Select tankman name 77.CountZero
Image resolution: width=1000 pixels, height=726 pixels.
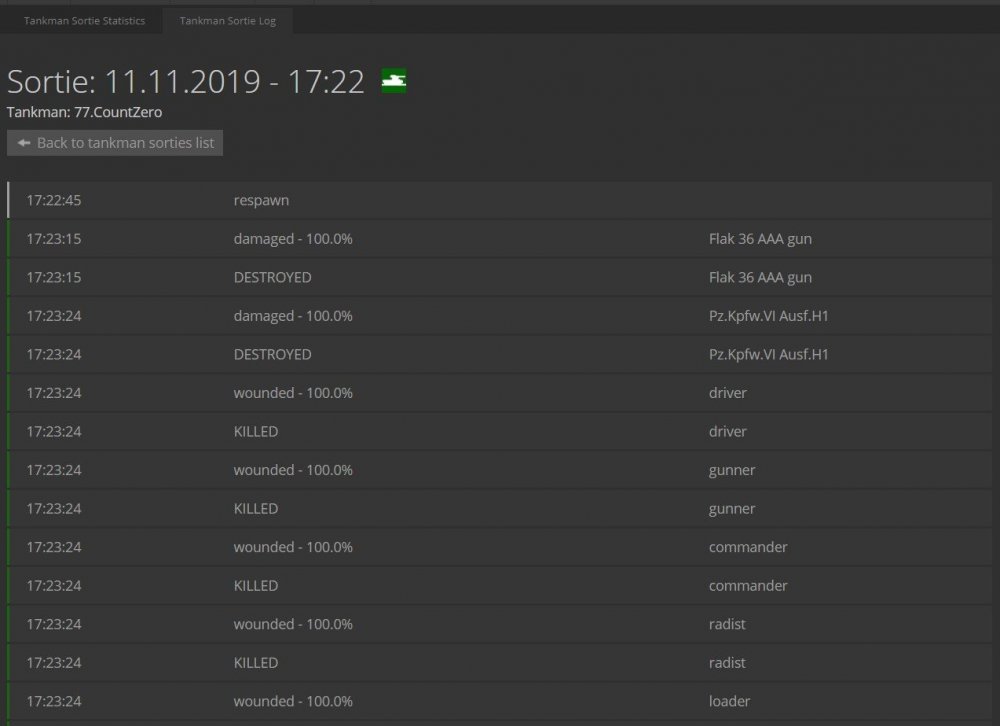coord(118,112)
